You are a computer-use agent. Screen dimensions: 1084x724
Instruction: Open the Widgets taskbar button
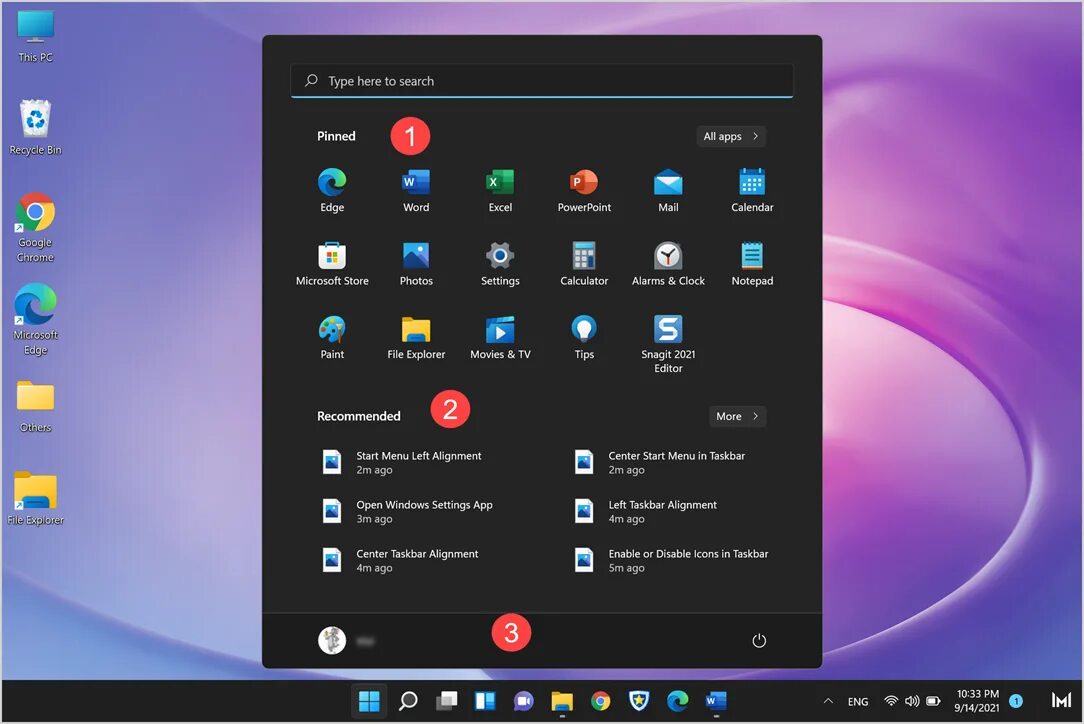click(485, 701)
